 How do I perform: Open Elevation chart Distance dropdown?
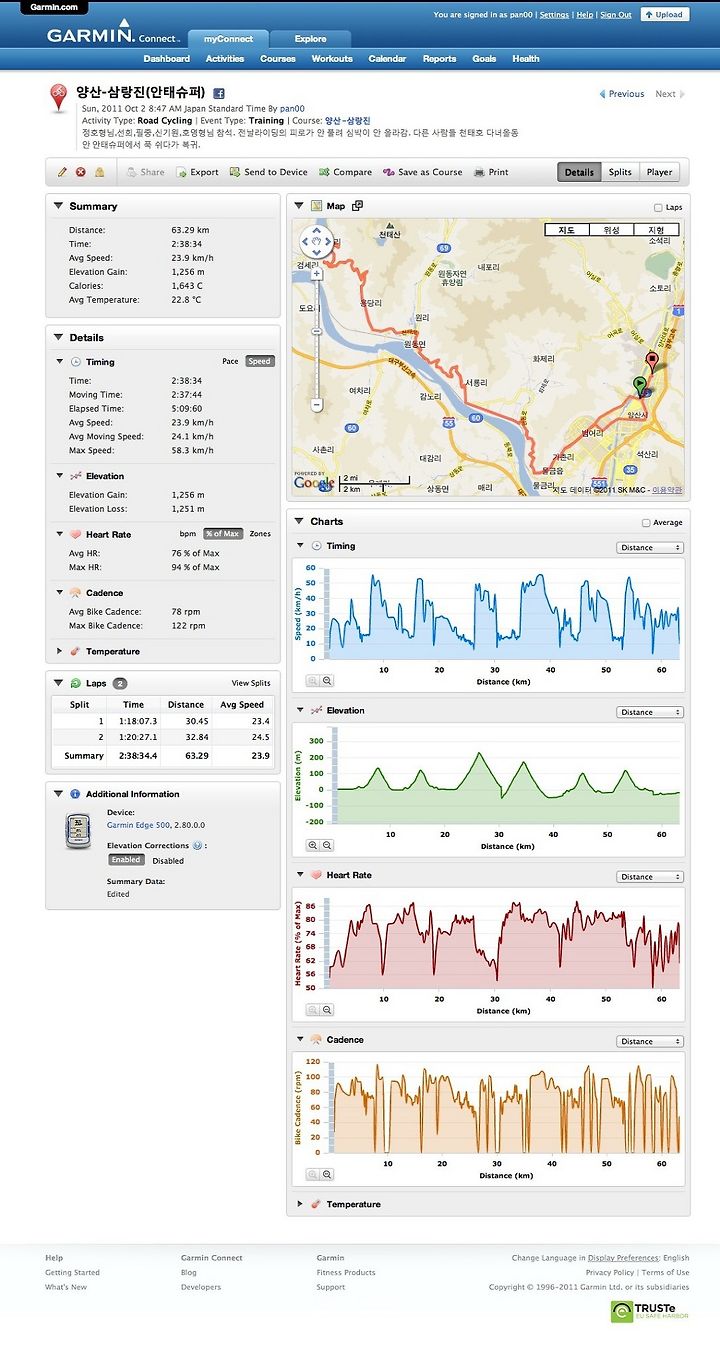click(x=650, y=713)
